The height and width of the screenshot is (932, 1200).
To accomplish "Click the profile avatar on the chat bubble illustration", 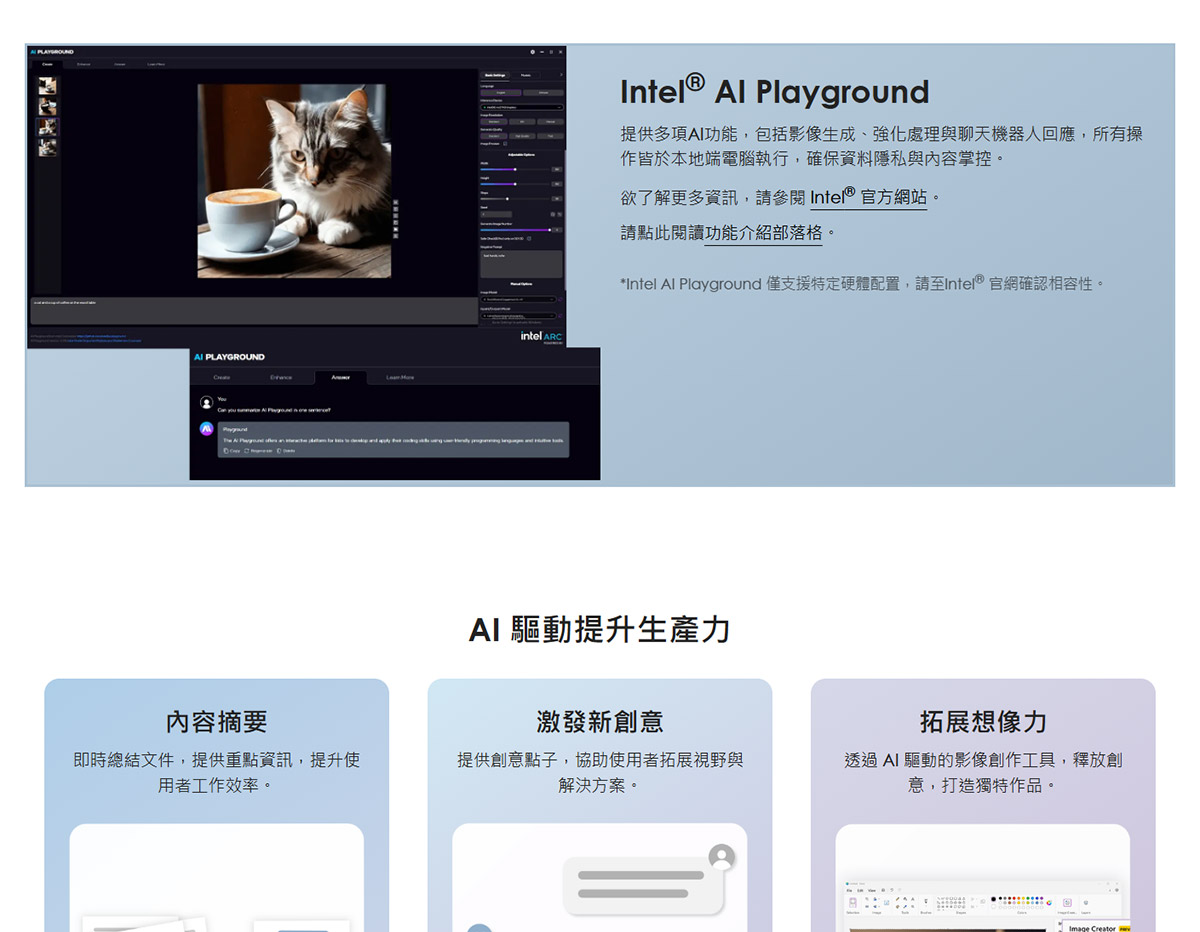I will [x=721, y=857].
